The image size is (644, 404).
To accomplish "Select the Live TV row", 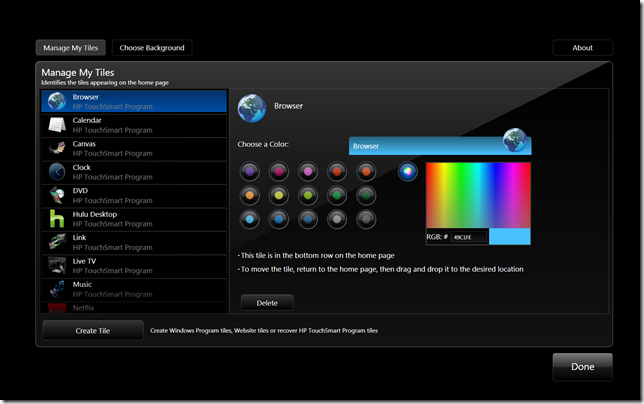I will (x=134, y=265).
